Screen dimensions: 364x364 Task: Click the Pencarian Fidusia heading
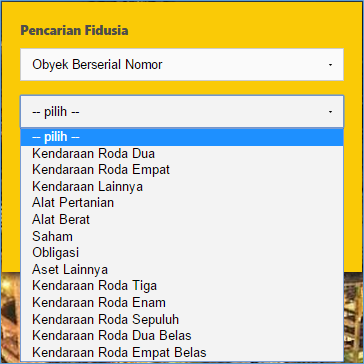click(74, 30)
